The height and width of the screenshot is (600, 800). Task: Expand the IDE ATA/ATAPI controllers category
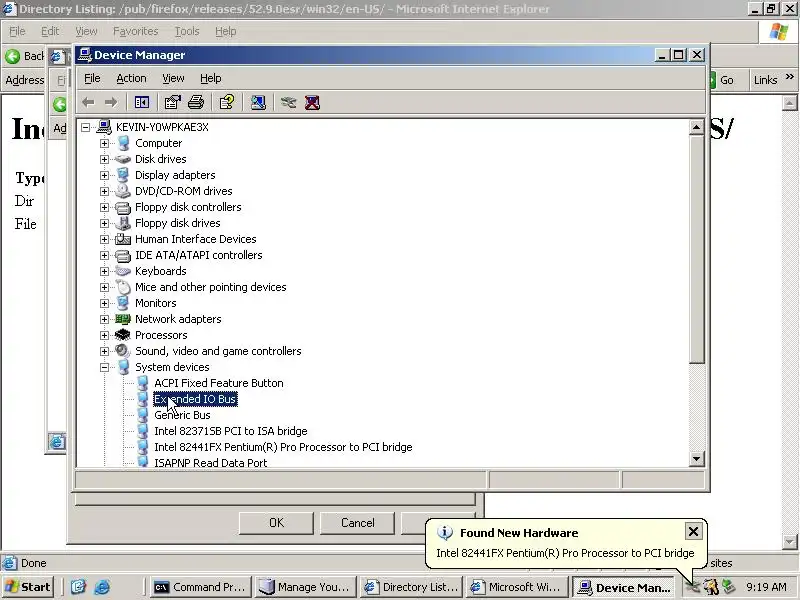tap(104, 255)
